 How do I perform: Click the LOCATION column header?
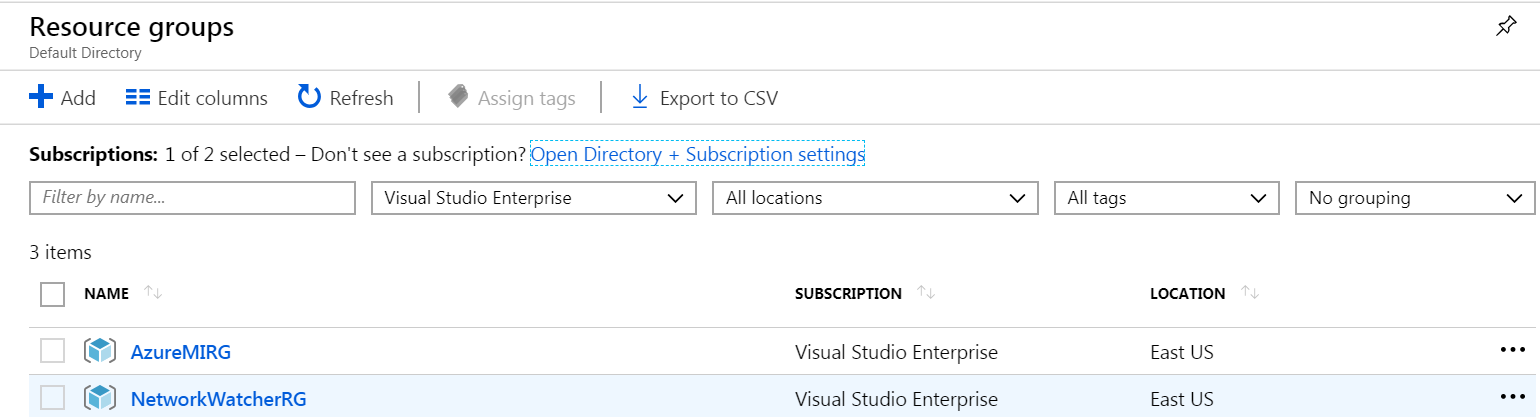(1187, 294)
